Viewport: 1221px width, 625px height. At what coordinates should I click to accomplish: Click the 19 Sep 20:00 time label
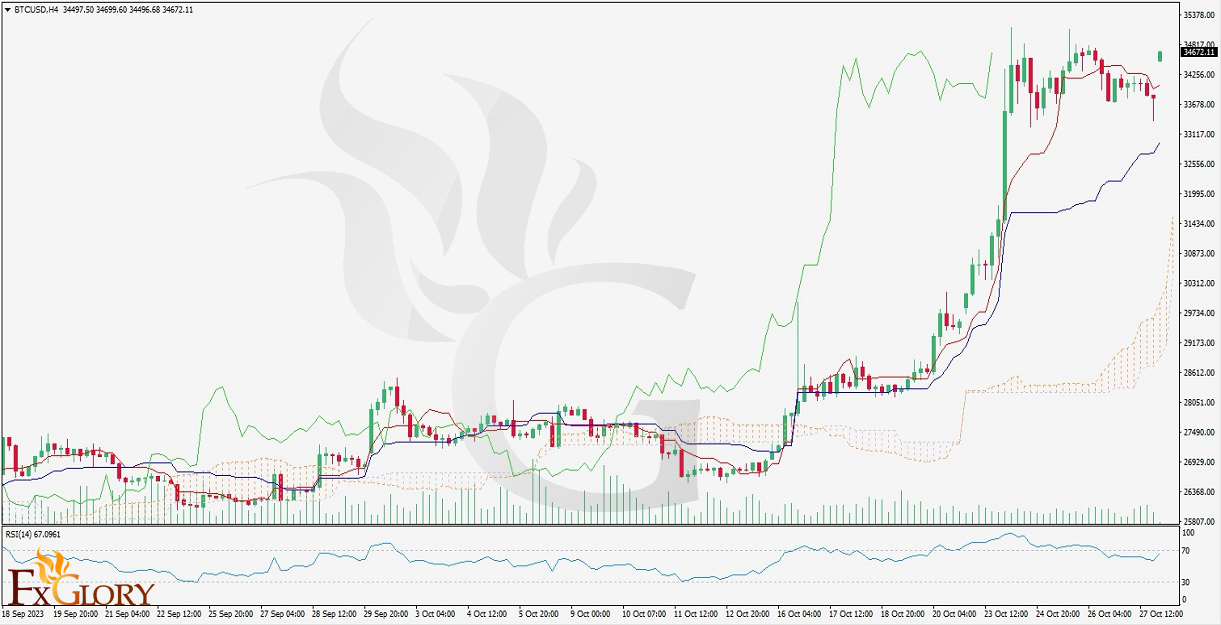[74, 614]
